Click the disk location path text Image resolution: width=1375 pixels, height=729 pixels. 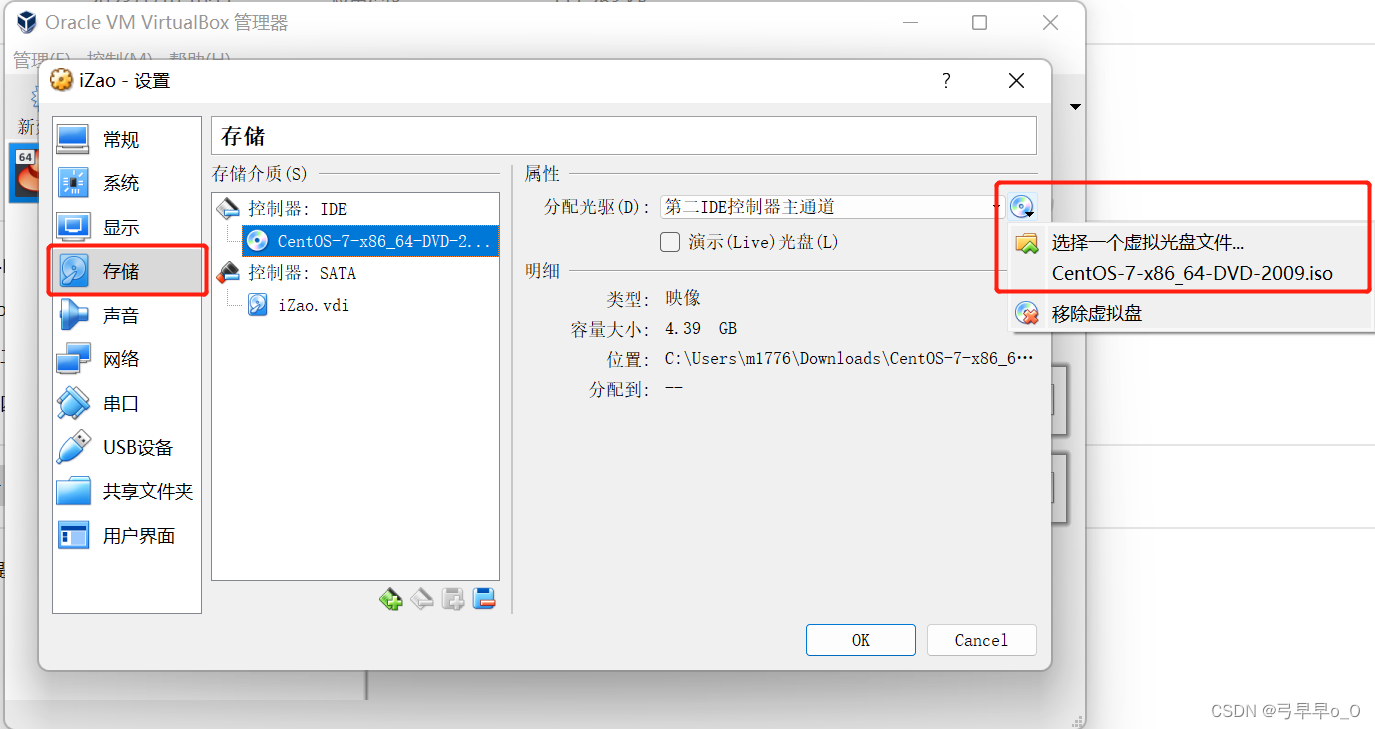point(849,358)
